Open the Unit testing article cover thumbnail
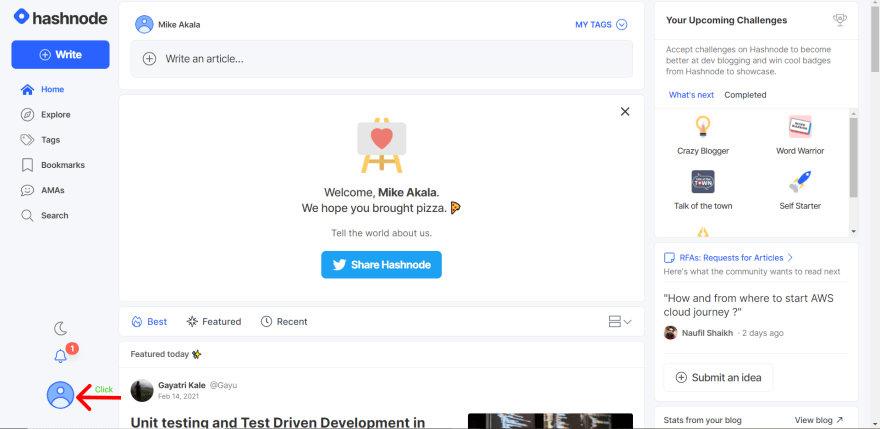 coord(550,421)
